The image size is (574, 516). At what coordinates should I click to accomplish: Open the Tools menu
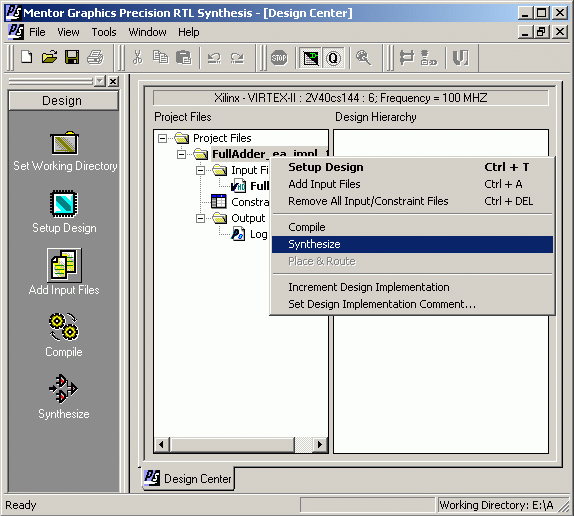click(x=104, y=32)
